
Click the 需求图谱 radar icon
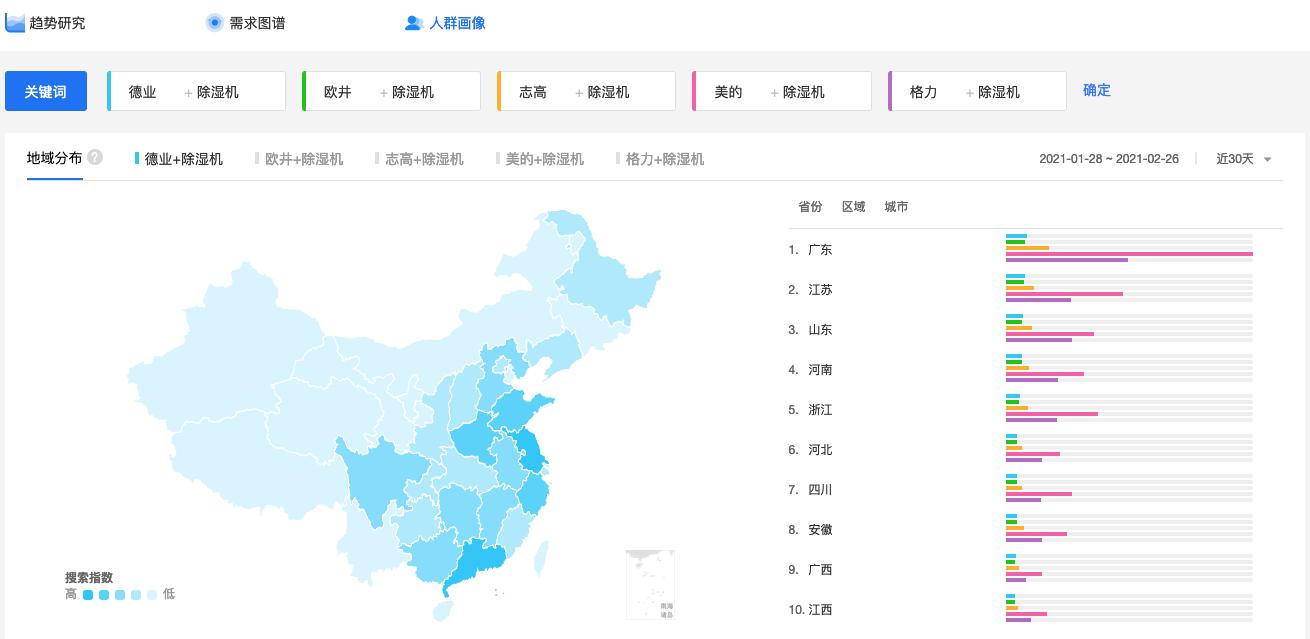tap(214, 22)
